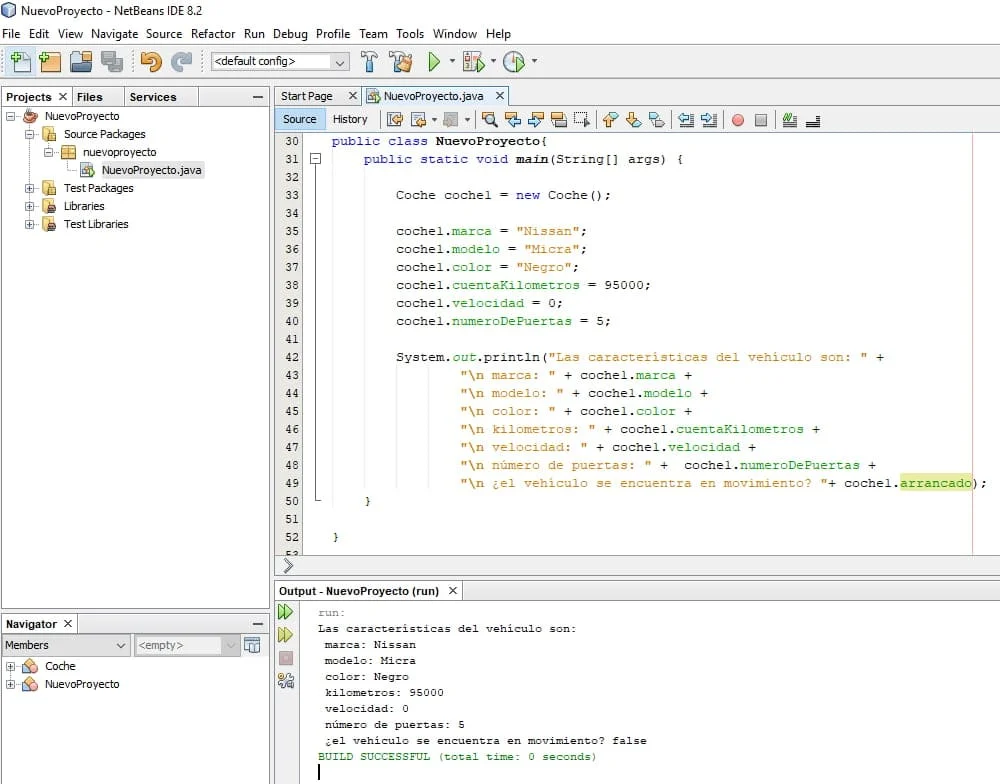Collapse the NuevoProyecto project node

click(11, 116)
